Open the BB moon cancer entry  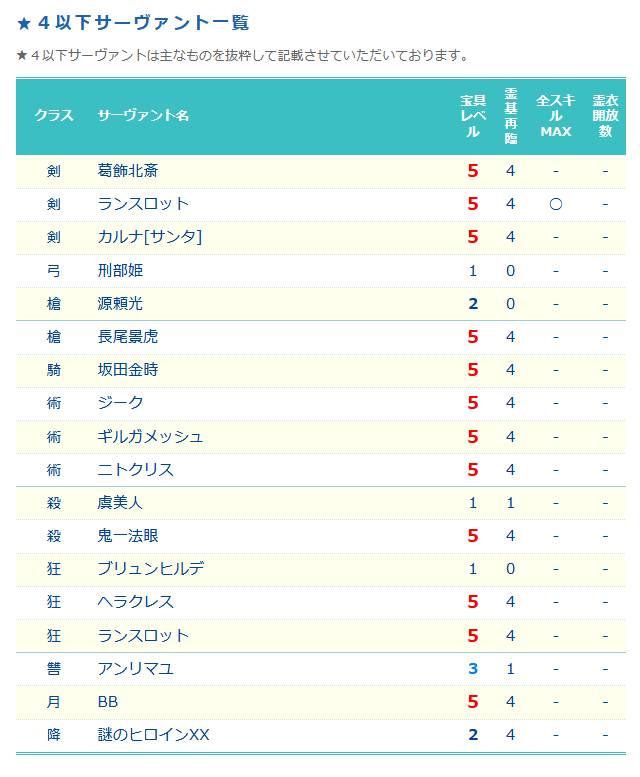coord(107,702)
